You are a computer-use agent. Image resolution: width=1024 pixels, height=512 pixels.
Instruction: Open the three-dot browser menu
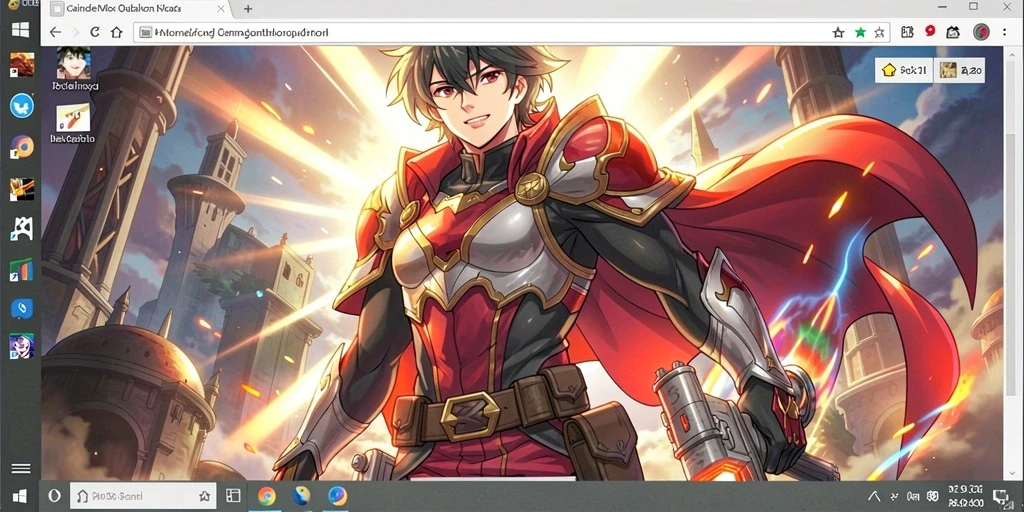[1004, 32]
